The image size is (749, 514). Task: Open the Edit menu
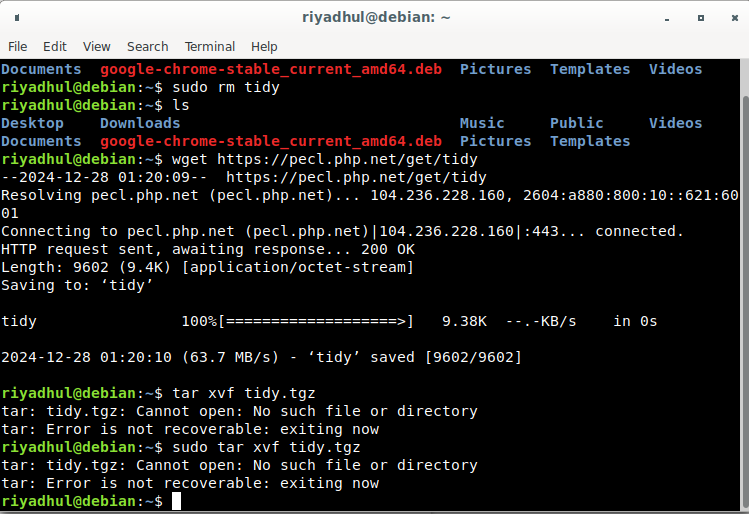(x=54, y=46)
